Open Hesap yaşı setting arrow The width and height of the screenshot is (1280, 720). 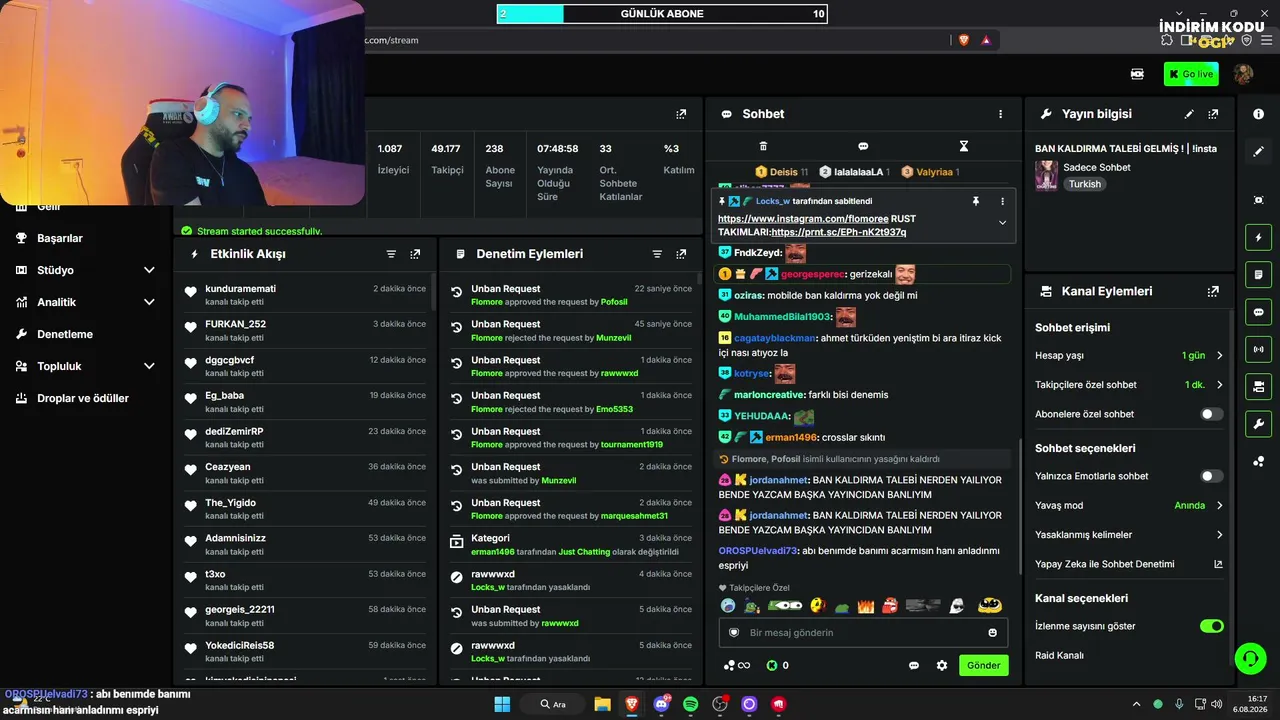coord(1219,355)
